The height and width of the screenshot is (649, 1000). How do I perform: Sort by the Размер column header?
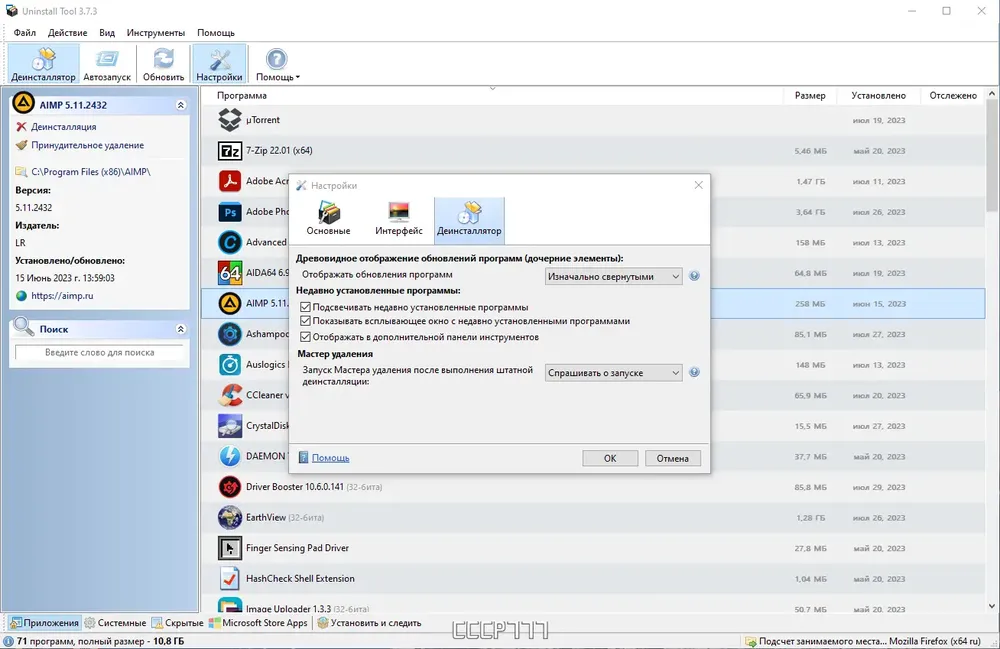810,96
